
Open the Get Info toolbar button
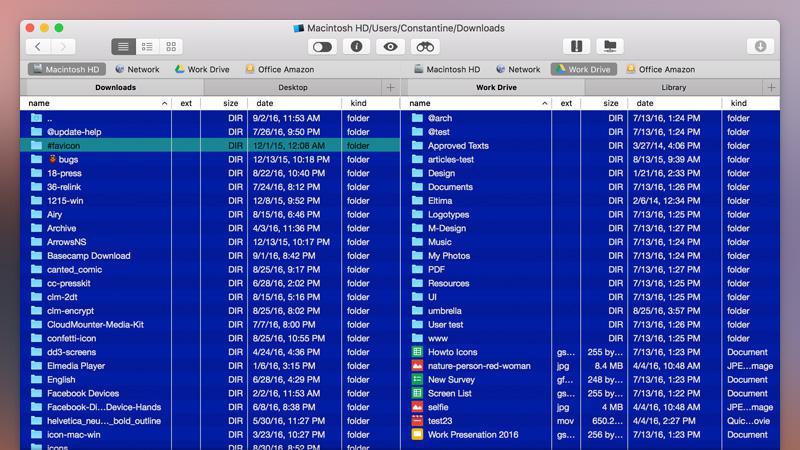(356, 46)
